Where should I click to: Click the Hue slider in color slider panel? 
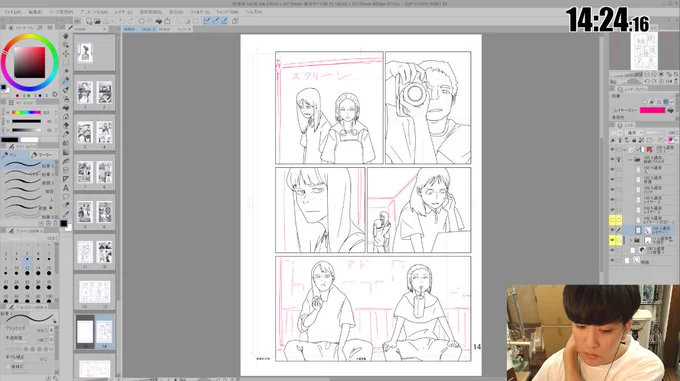tap(26, 112)
